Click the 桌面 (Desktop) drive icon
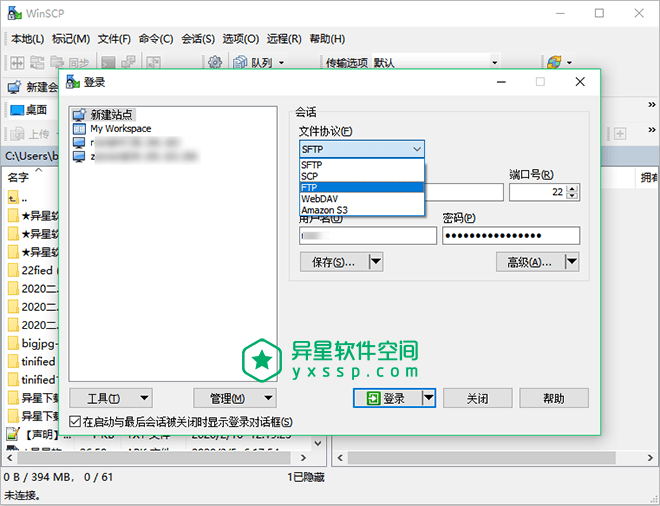Image resolution: width=660 pixels, height=506 pixels. [x=16, y=110]
